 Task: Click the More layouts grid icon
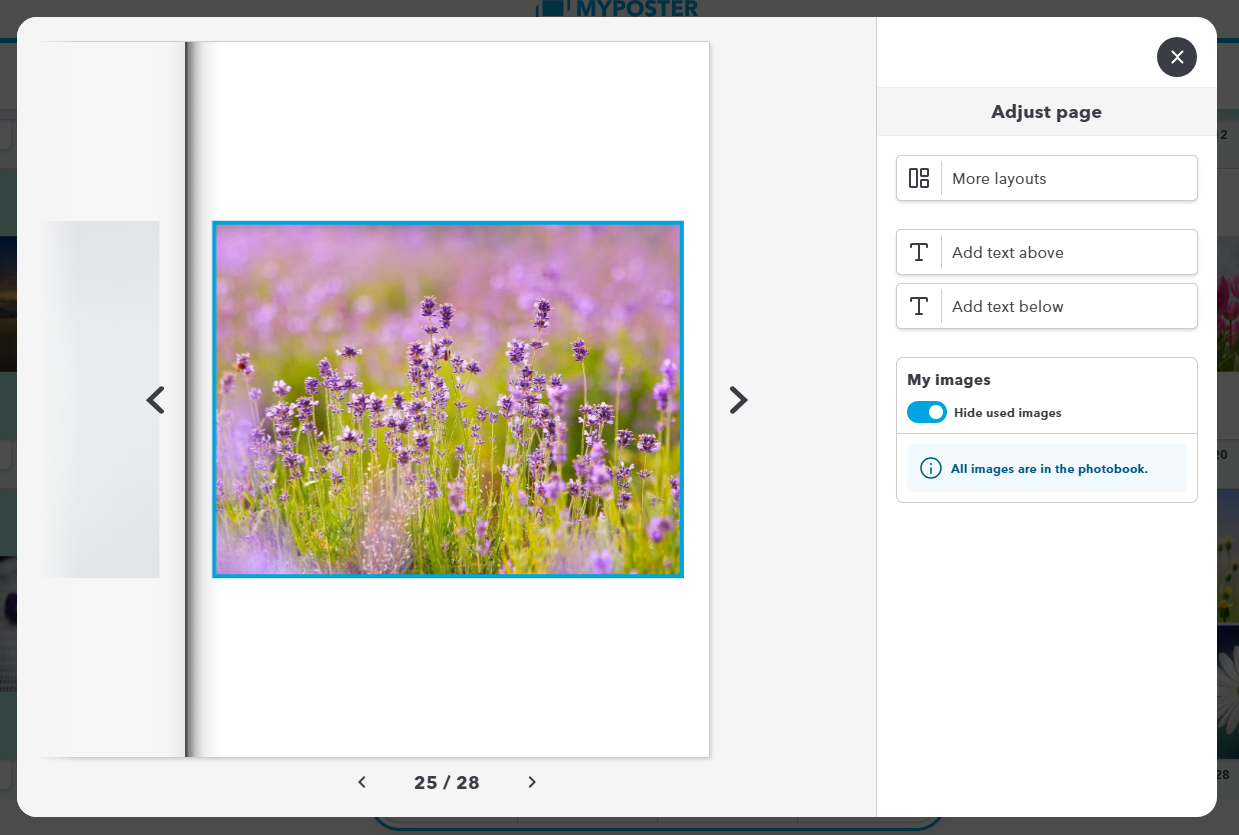(x=918, y=178)
